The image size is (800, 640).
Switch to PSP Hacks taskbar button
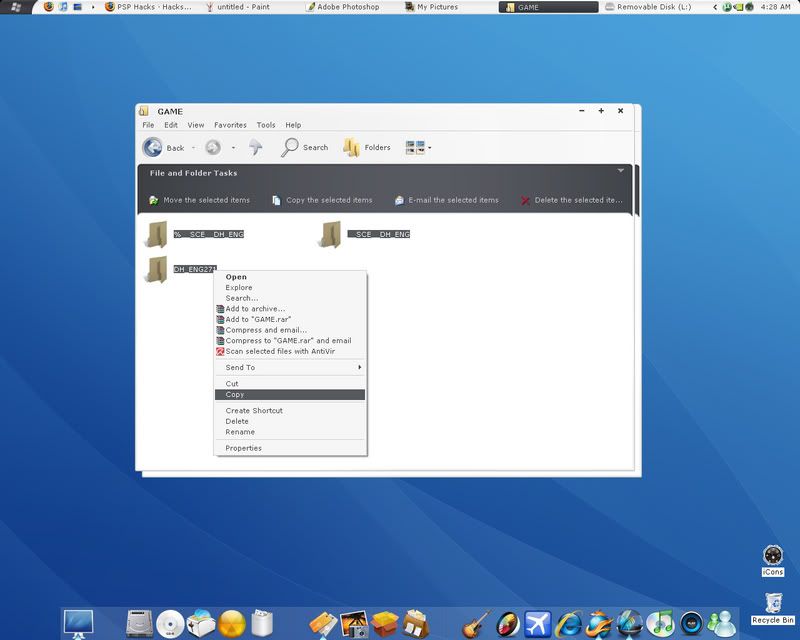[x=148, y=7]
